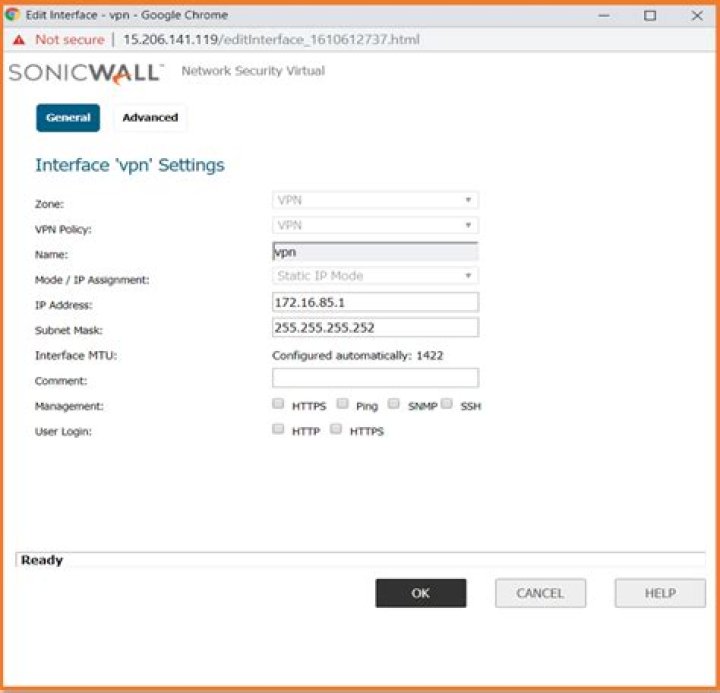Open the VPN Policy dropdown

coord(375,225)
